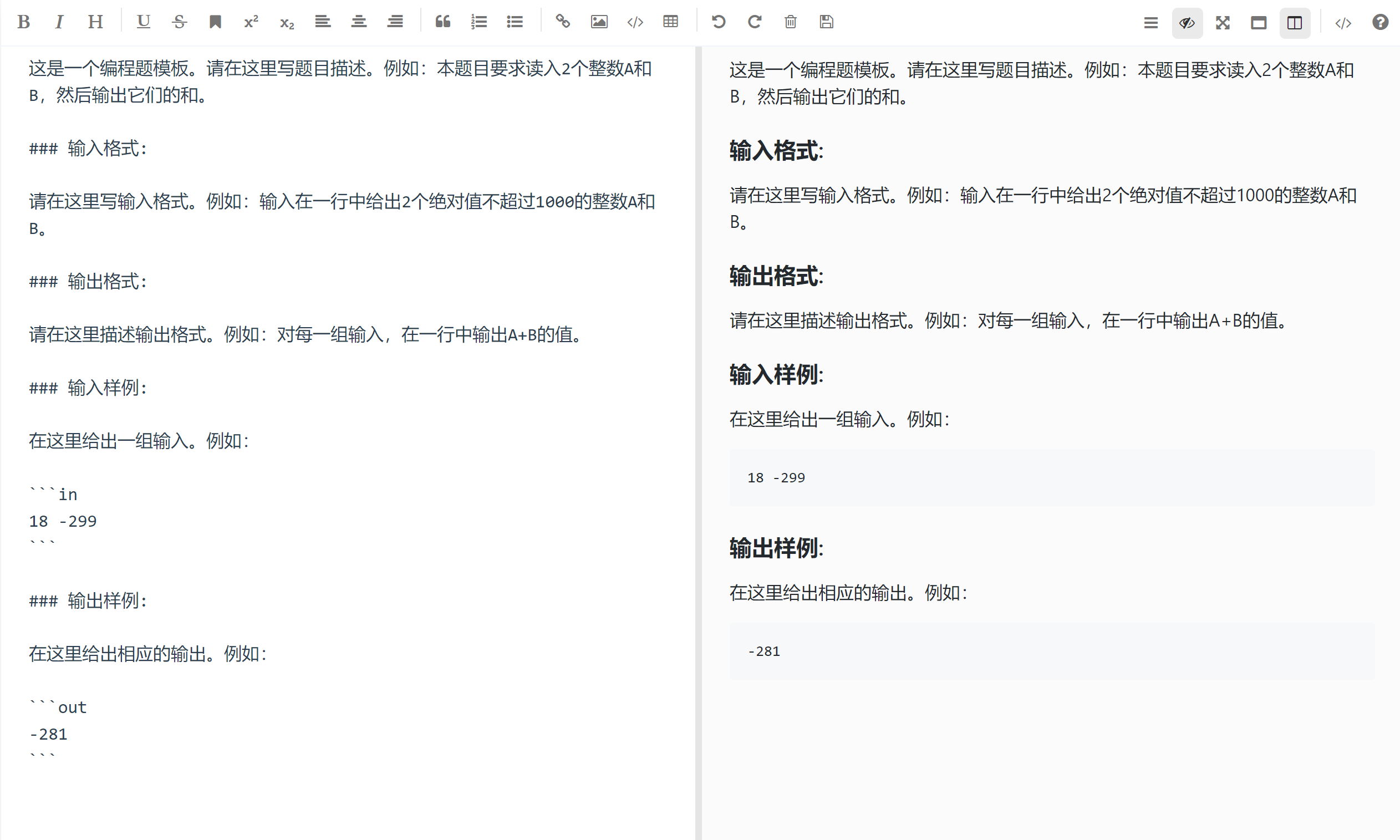Save the document

point(826,22)
